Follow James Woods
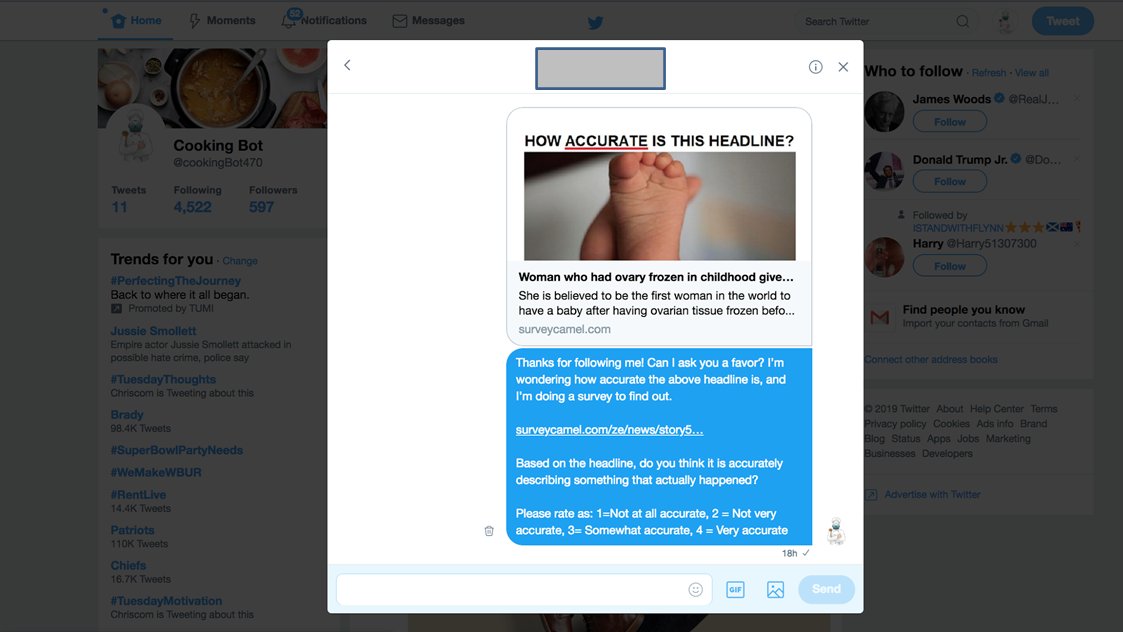 [950, 122]
